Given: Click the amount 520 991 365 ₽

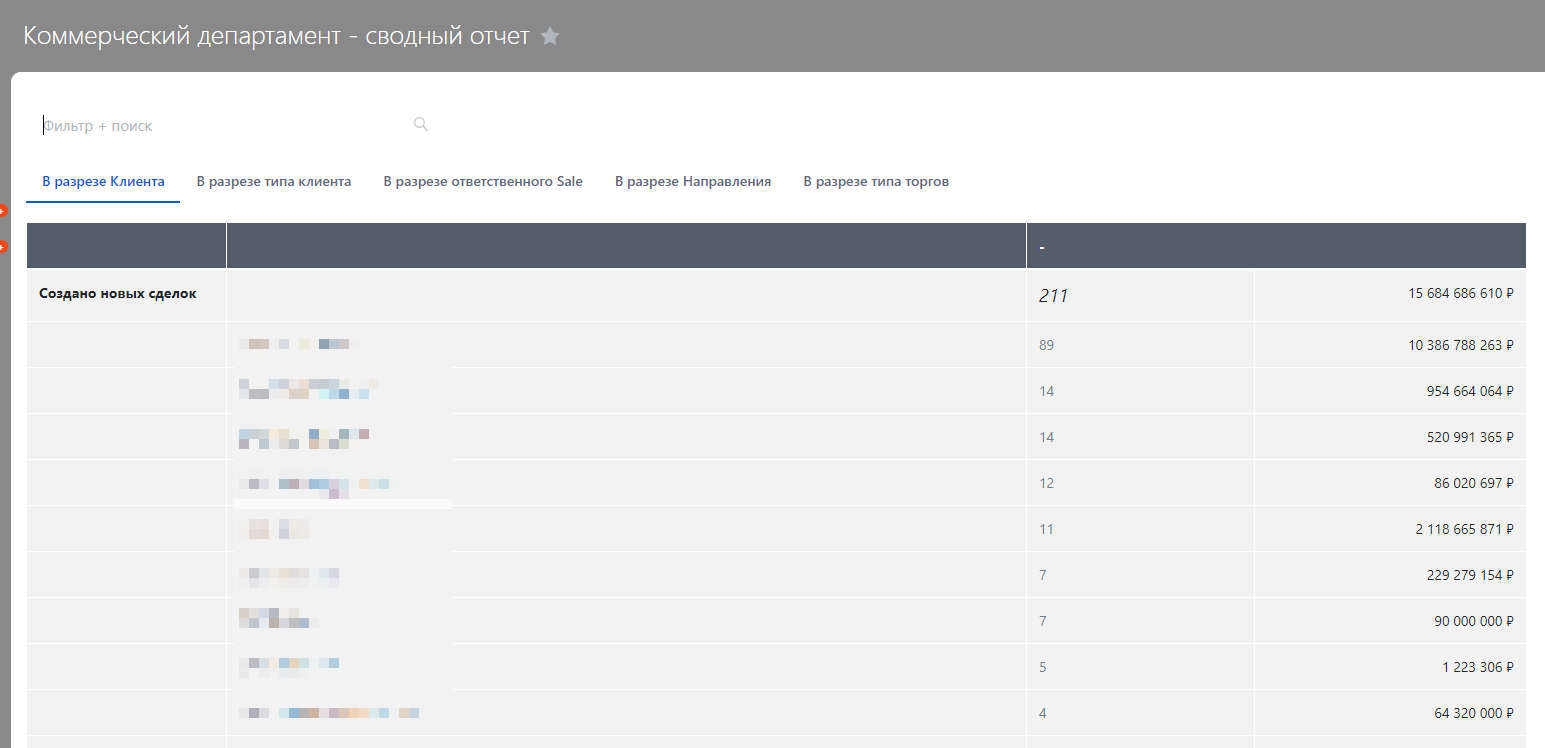Looking at the screenshot, I should [1470, 437].
